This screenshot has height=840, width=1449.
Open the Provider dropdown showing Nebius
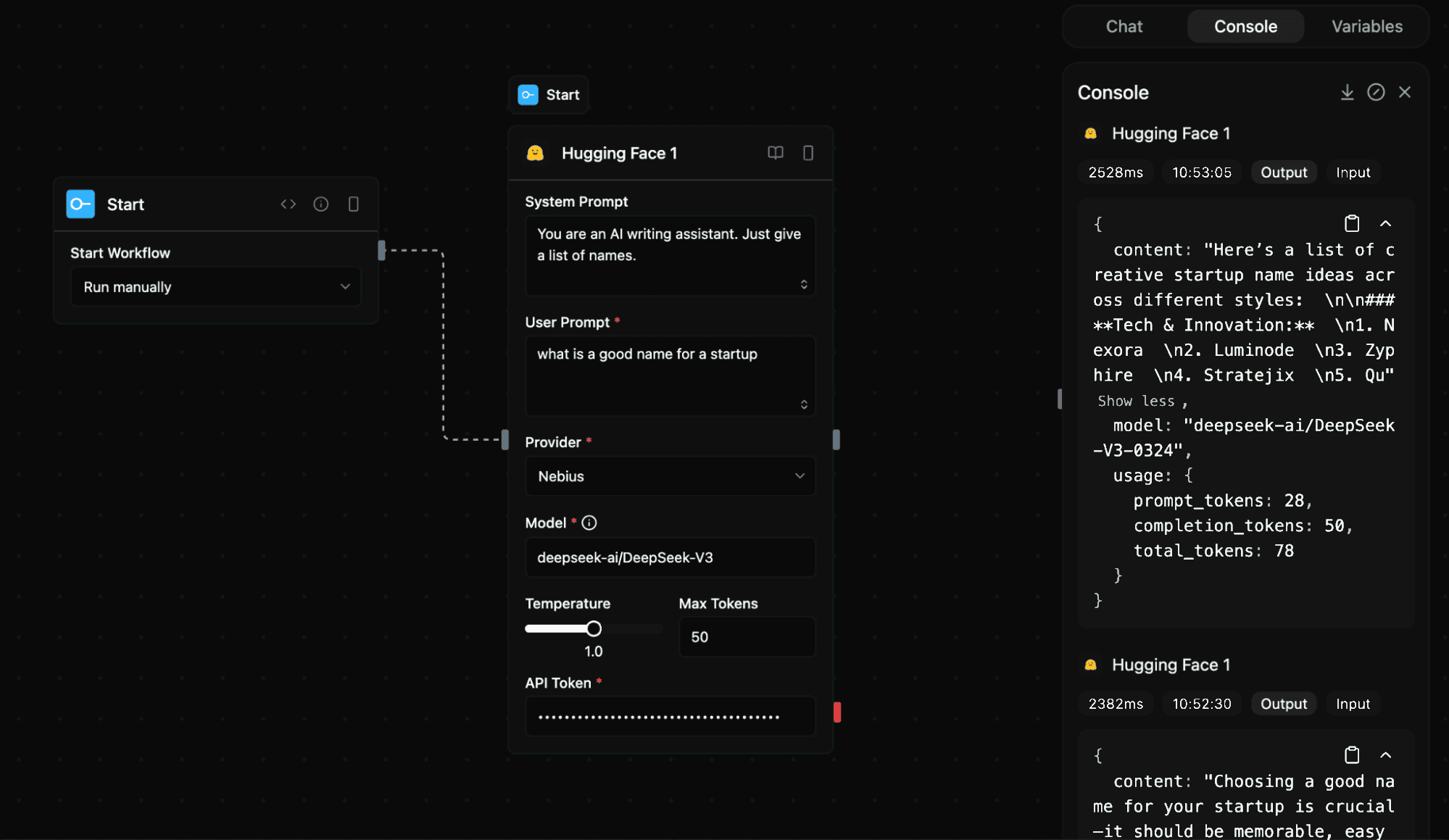669,476
